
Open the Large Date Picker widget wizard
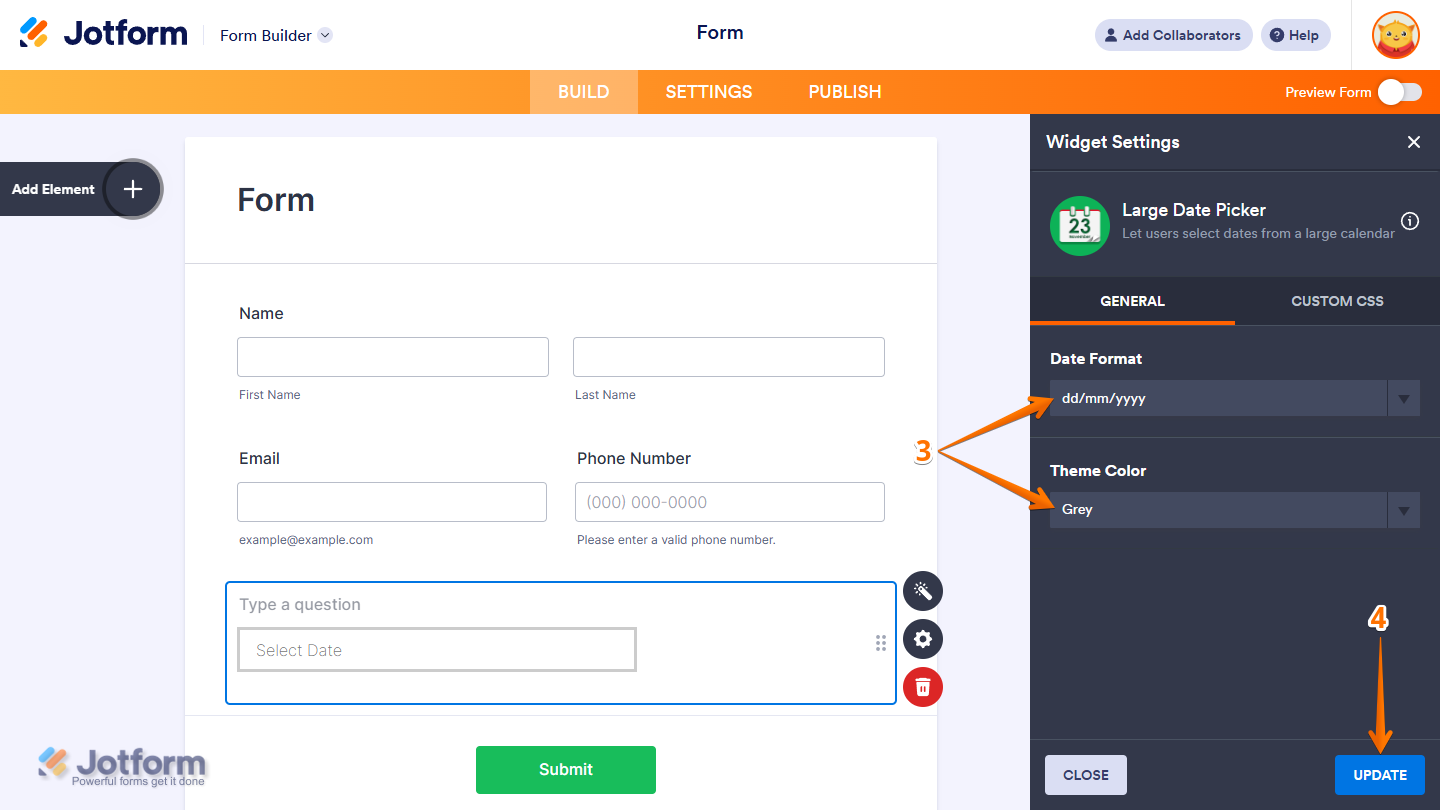click(922, 591)
